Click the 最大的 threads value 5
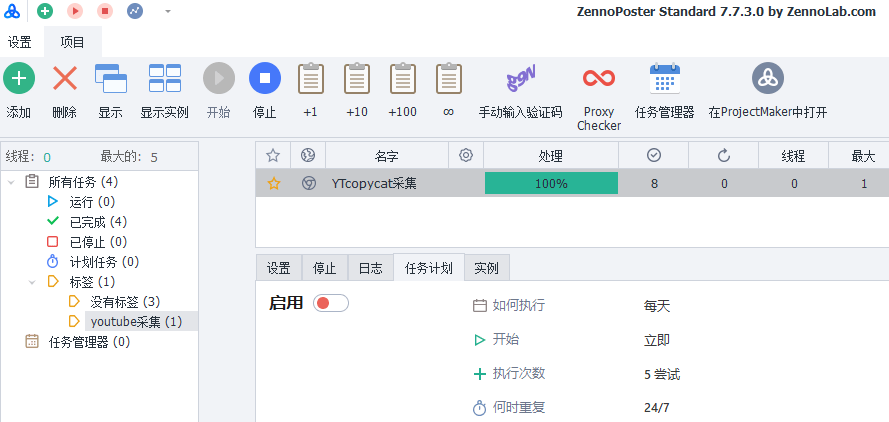 [154, 157]
